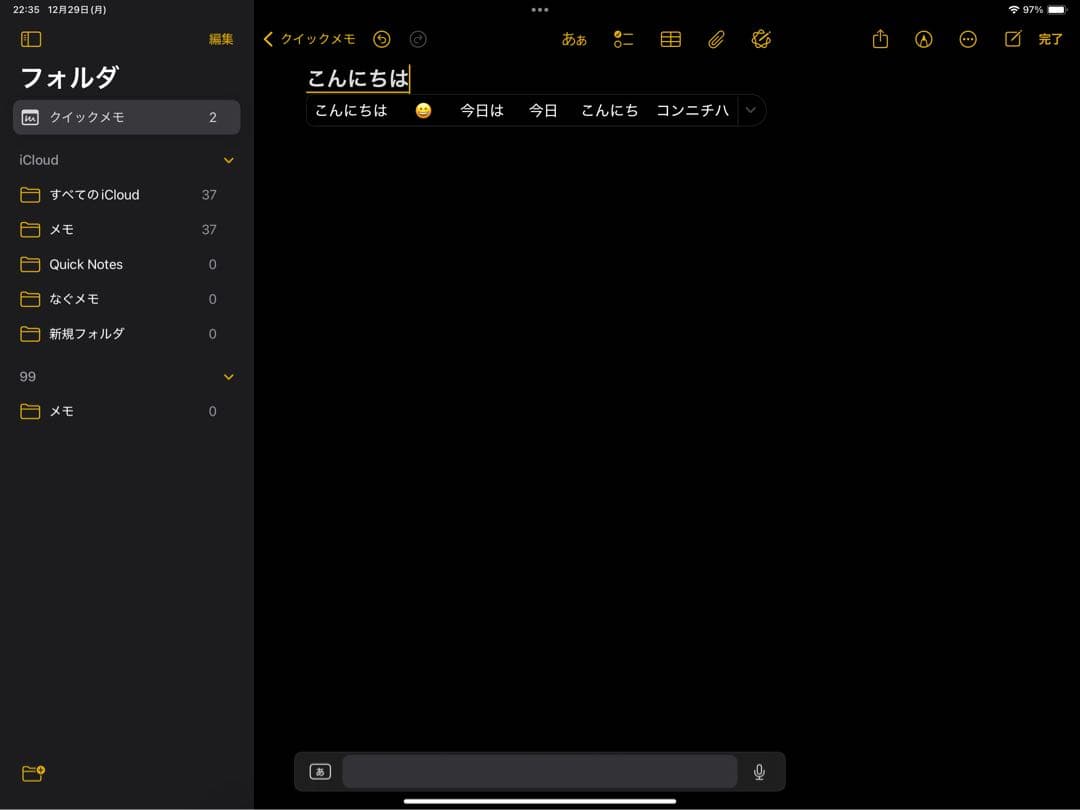Image resolution: width=1080 pixels, height=810 pixels.
Task: Tap the 編集 edit button in sidebar
Action: 221,39
